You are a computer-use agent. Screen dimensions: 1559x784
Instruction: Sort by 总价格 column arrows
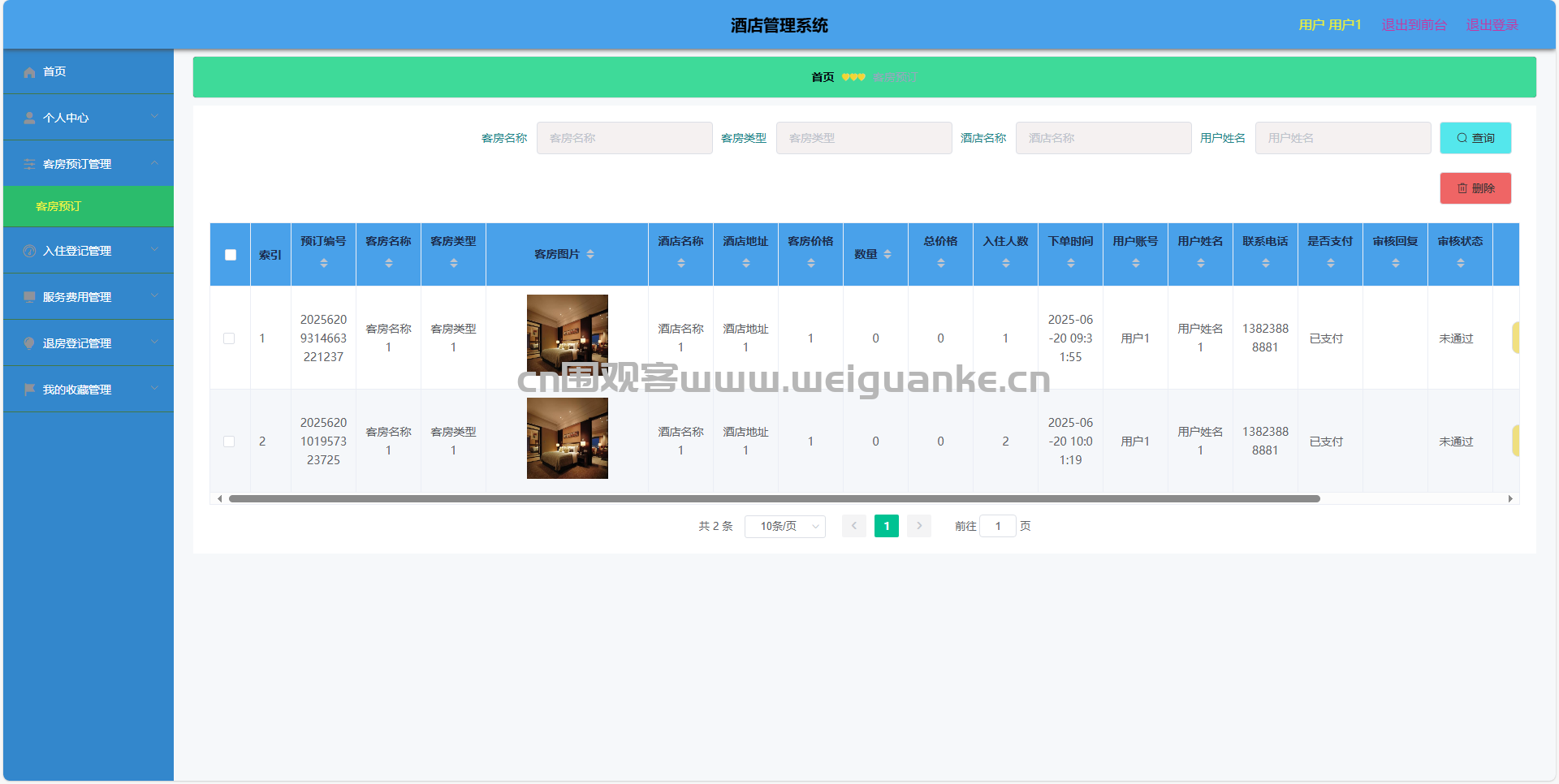(x=941, y=263)
